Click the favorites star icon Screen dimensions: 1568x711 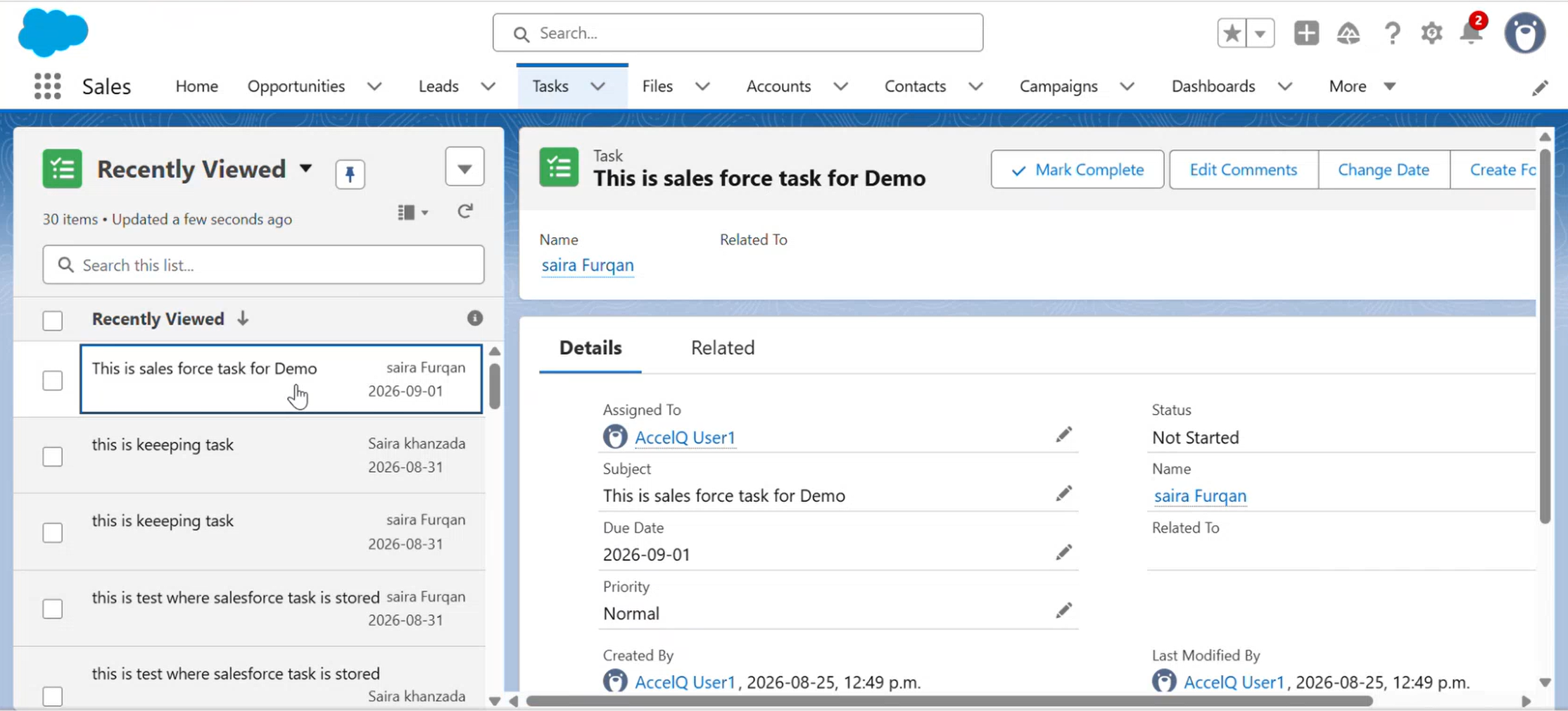(x=1232, y=33)
